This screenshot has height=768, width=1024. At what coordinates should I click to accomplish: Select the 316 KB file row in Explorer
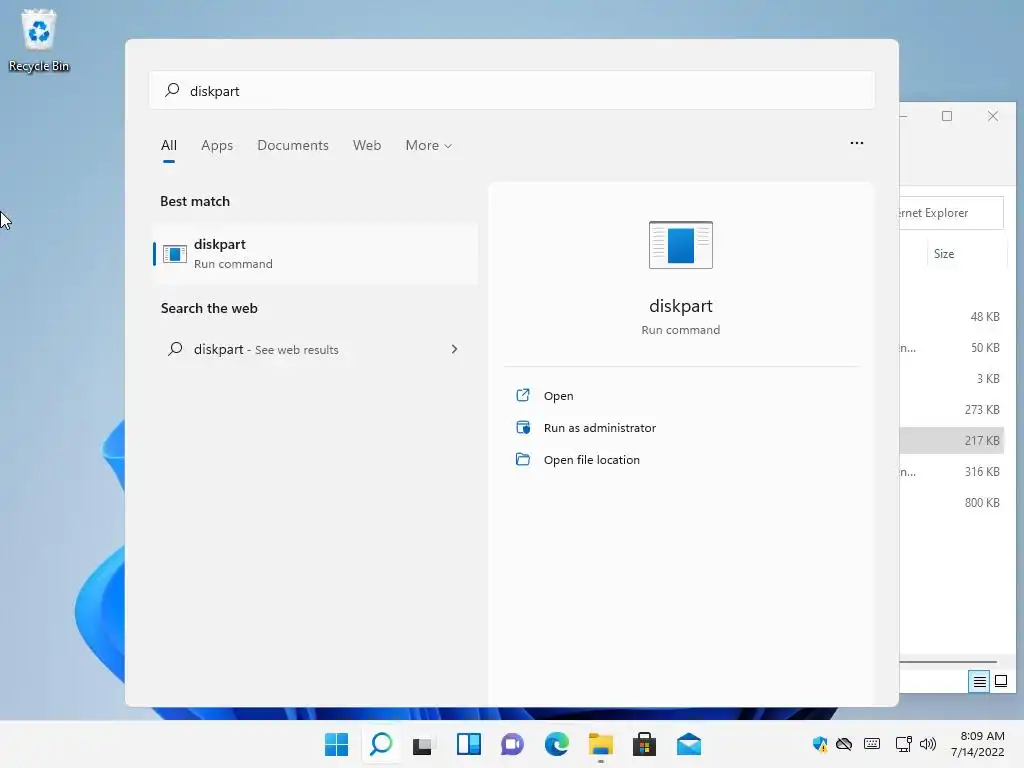951,472
